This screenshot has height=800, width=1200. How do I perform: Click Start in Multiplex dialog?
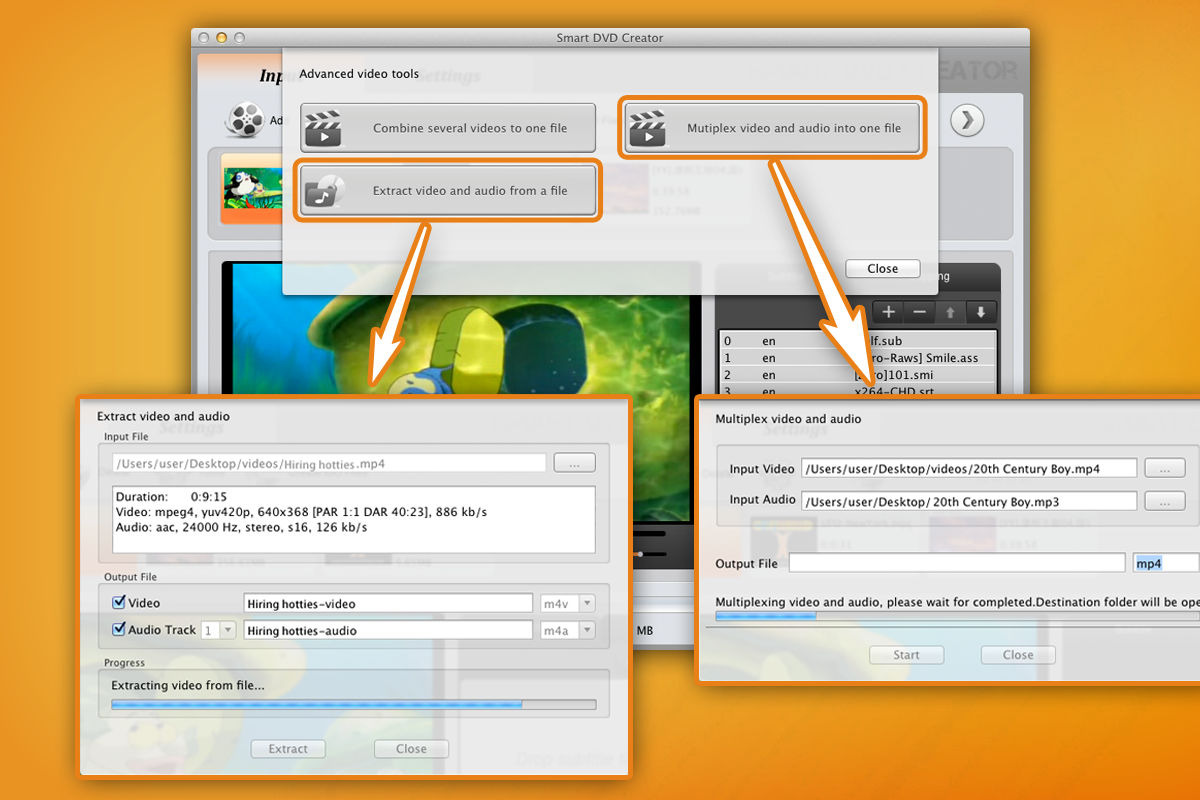click(906, 655)
